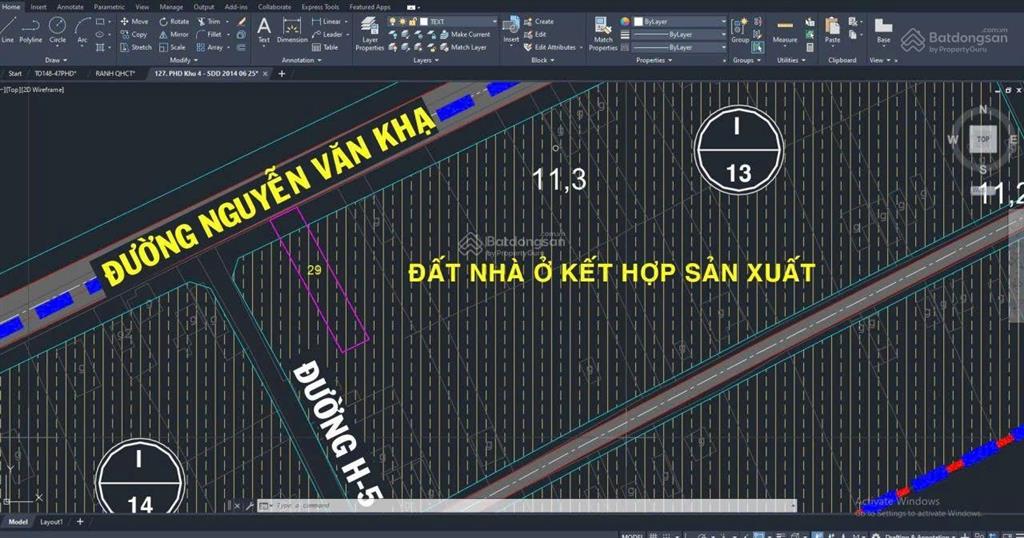Click the Stretch tool
1024x538 pixels.
[136, 48]
